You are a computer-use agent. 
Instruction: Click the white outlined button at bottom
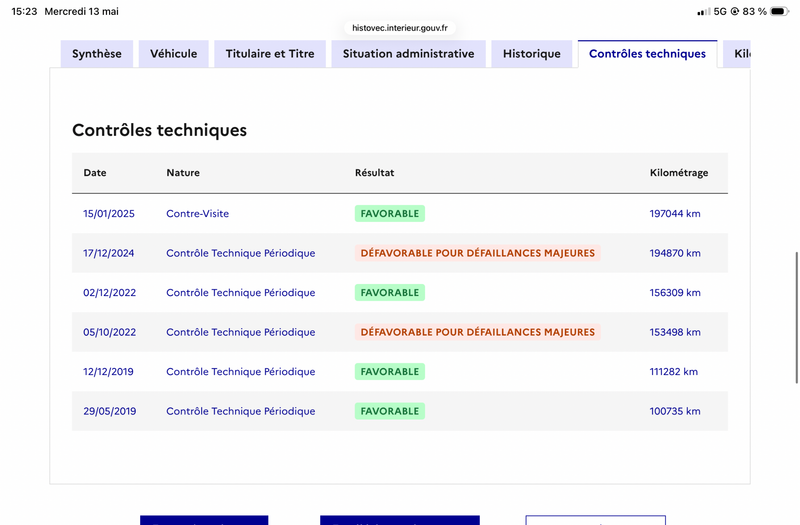pos(595,520)
